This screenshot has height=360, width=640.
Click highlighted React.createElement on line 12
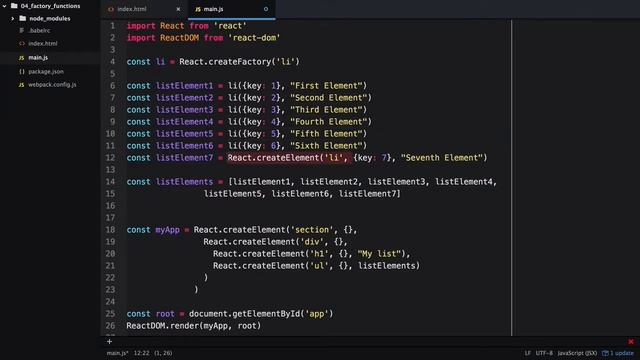point(273,158)
